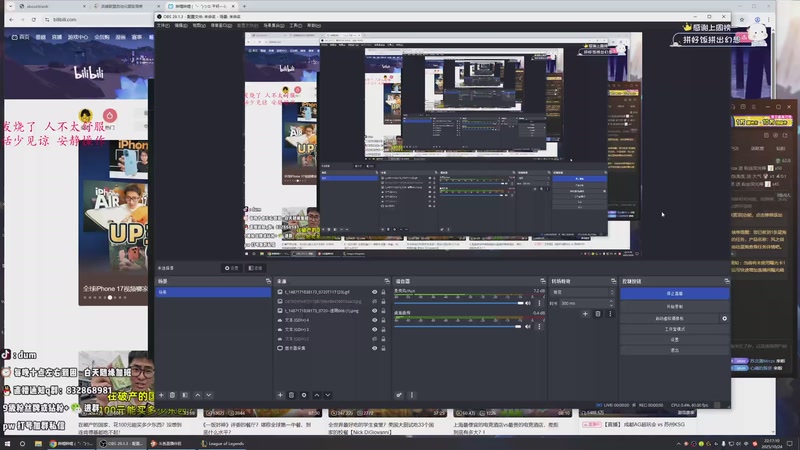The width and height of the screenshot is (800, 450).
Task: Click add source plus icon in Sources panel
Action: click(280, 395)
